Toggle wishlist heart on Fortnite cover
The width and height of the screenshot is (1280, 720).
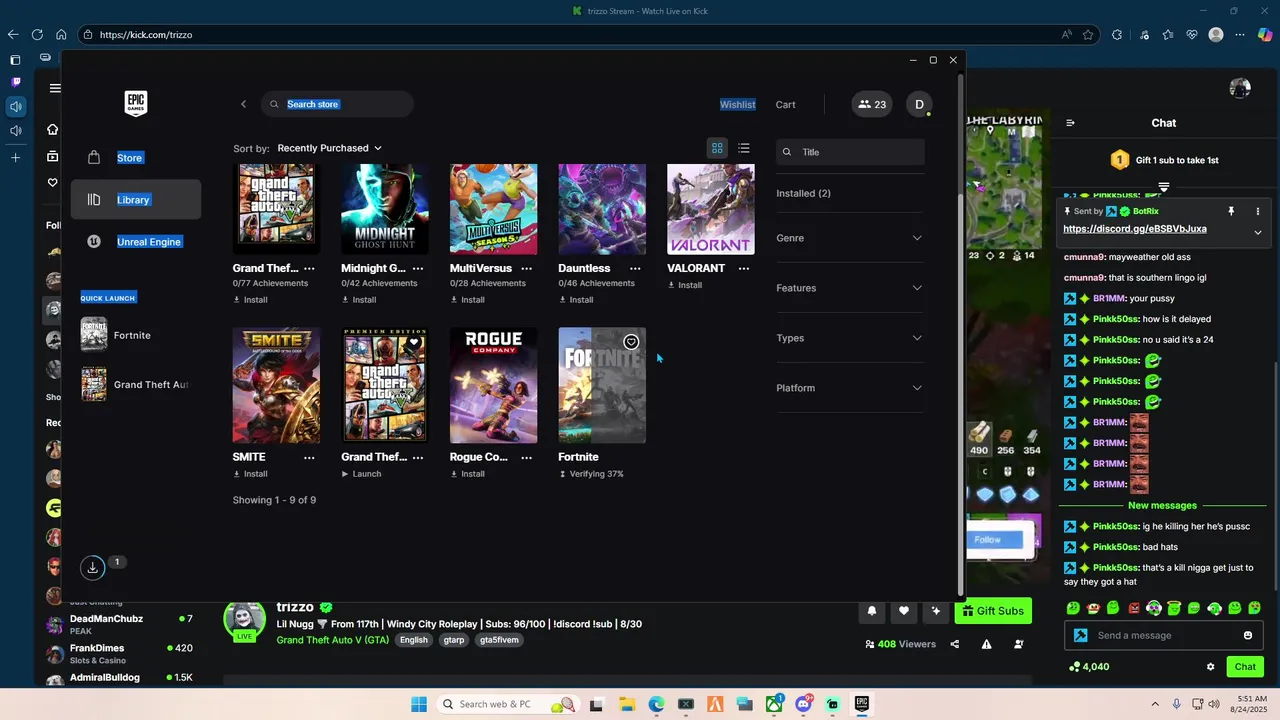(631, 342)
